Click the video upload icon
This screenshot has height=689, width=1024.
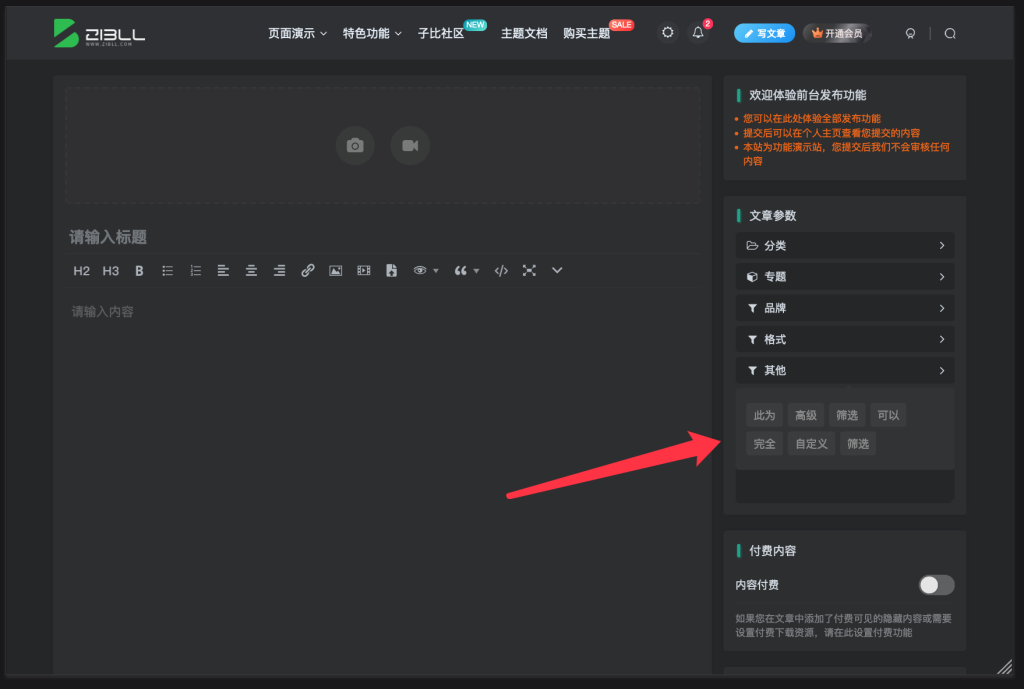tap(409, 145)
